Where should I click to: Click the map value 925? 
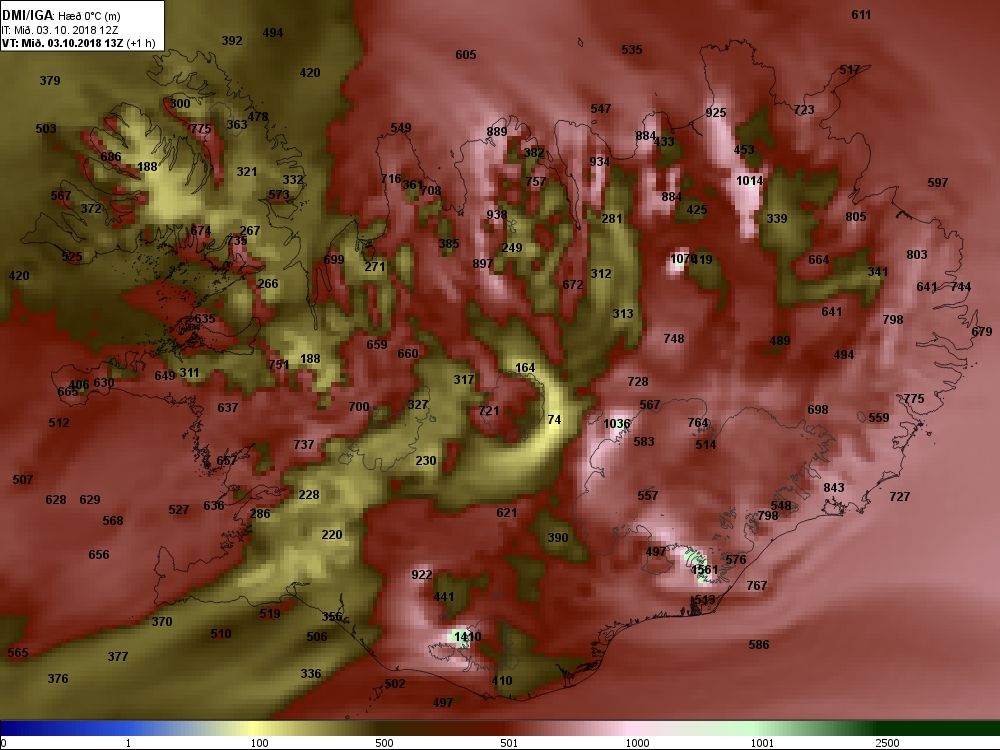pos(716,112)
